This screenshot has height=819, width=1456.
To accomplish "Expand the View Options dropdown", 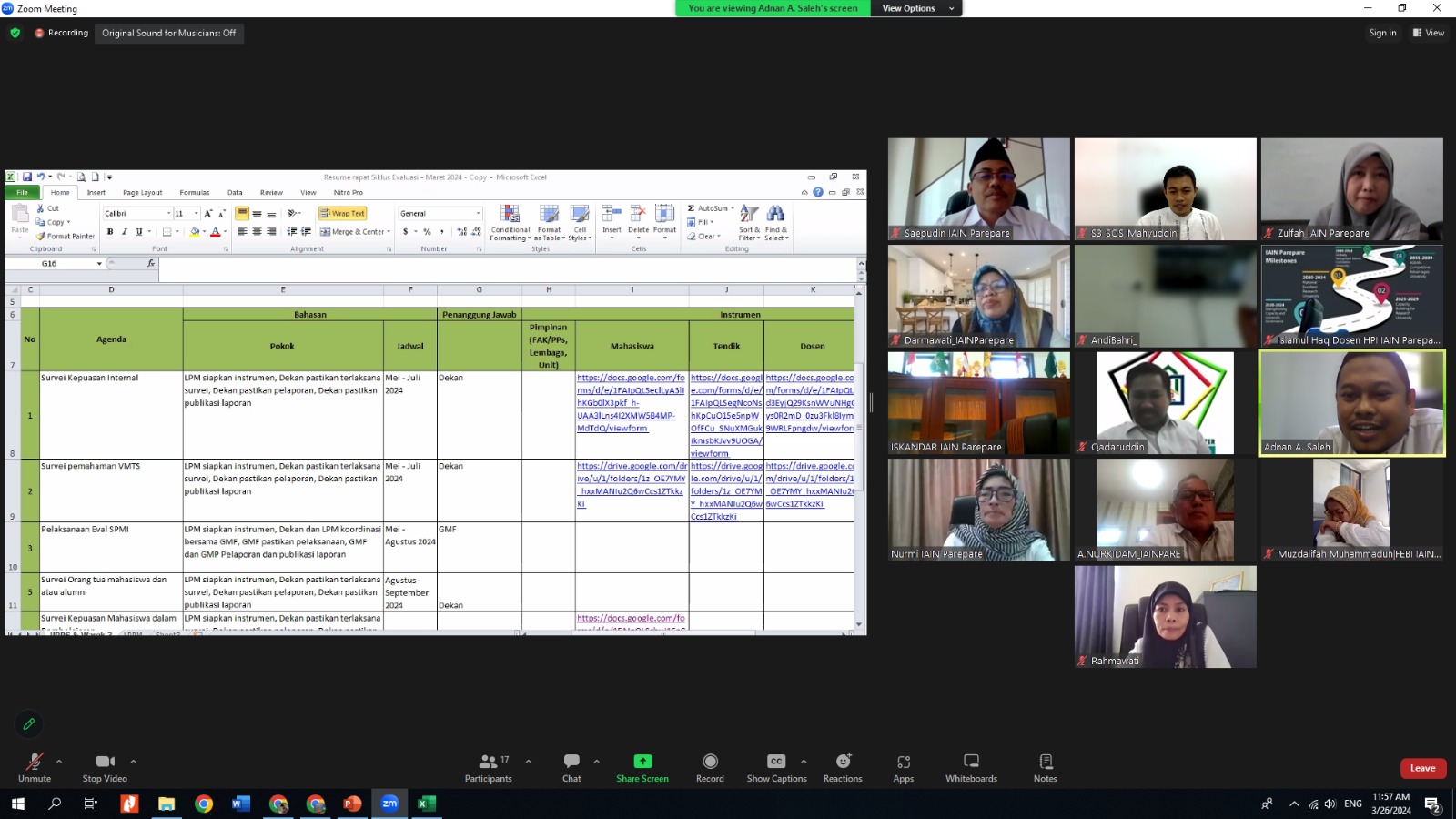I will (x=916, y=8).
